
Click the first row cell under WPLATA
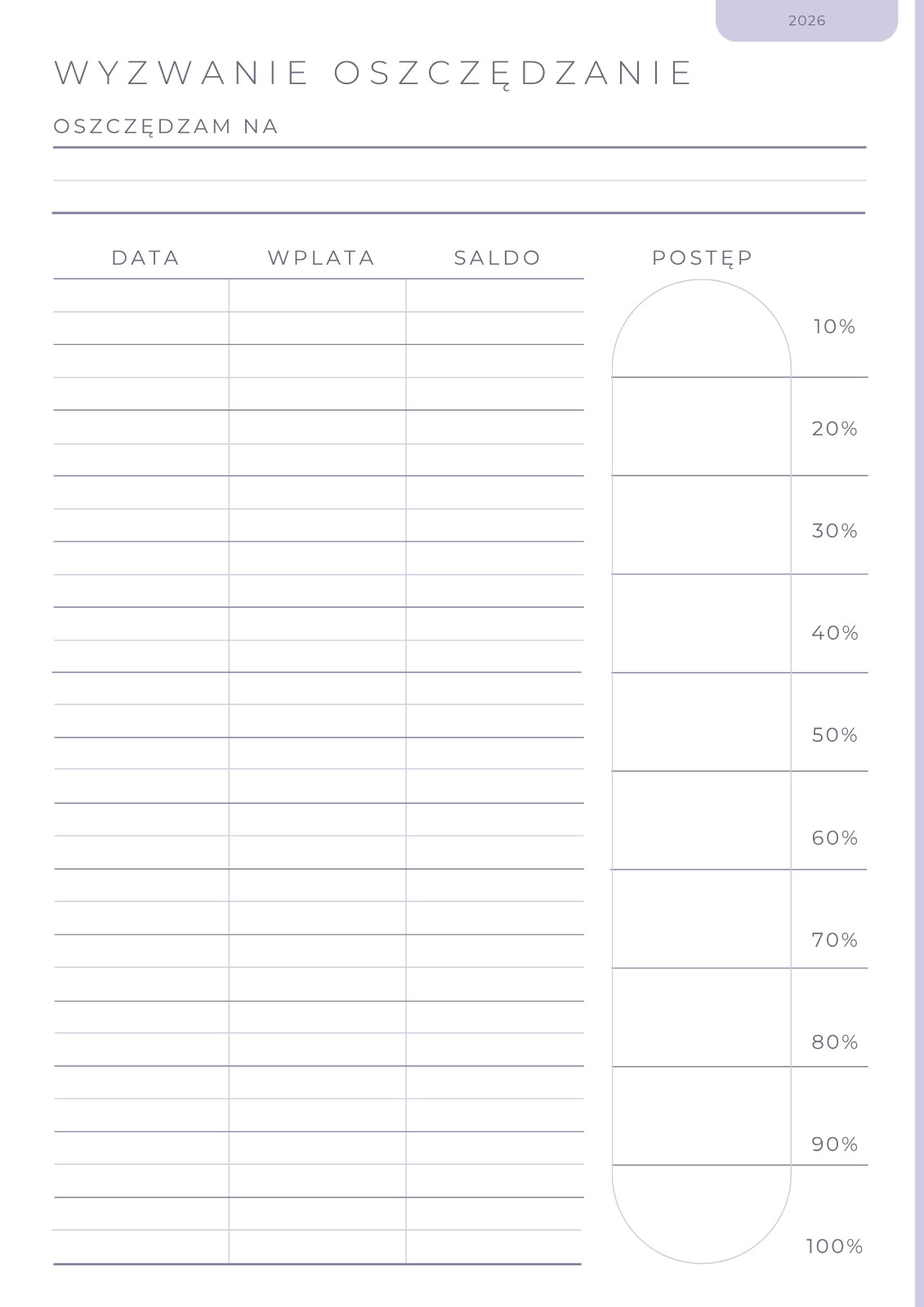[x=318, y=296]
